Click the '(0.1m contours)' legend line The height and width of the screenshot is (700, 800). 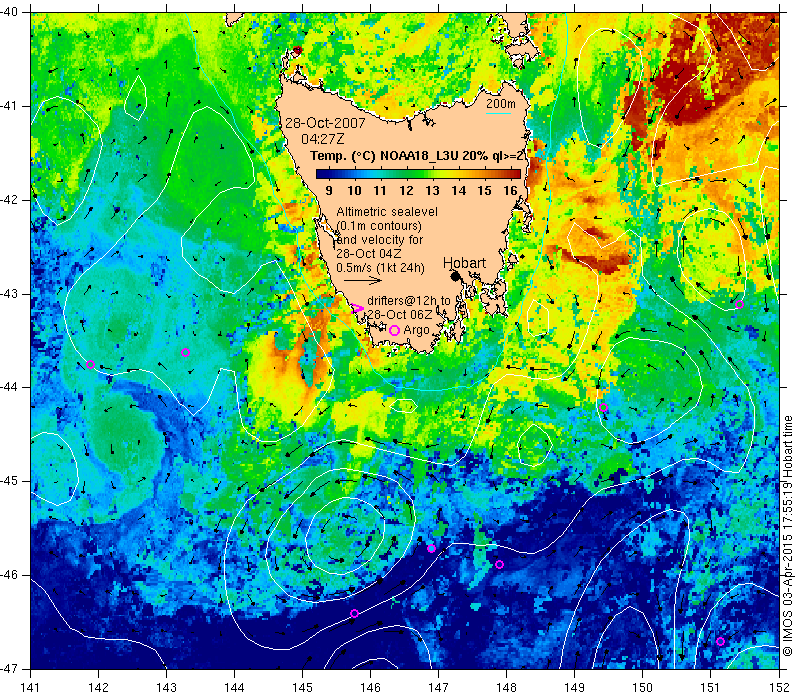point(379,226)
